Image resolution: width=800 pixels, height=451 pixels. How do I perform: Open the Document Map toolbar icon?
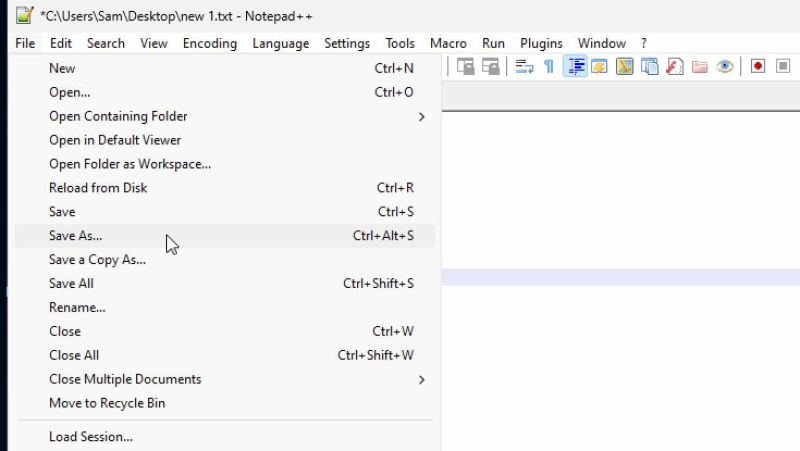624,67
